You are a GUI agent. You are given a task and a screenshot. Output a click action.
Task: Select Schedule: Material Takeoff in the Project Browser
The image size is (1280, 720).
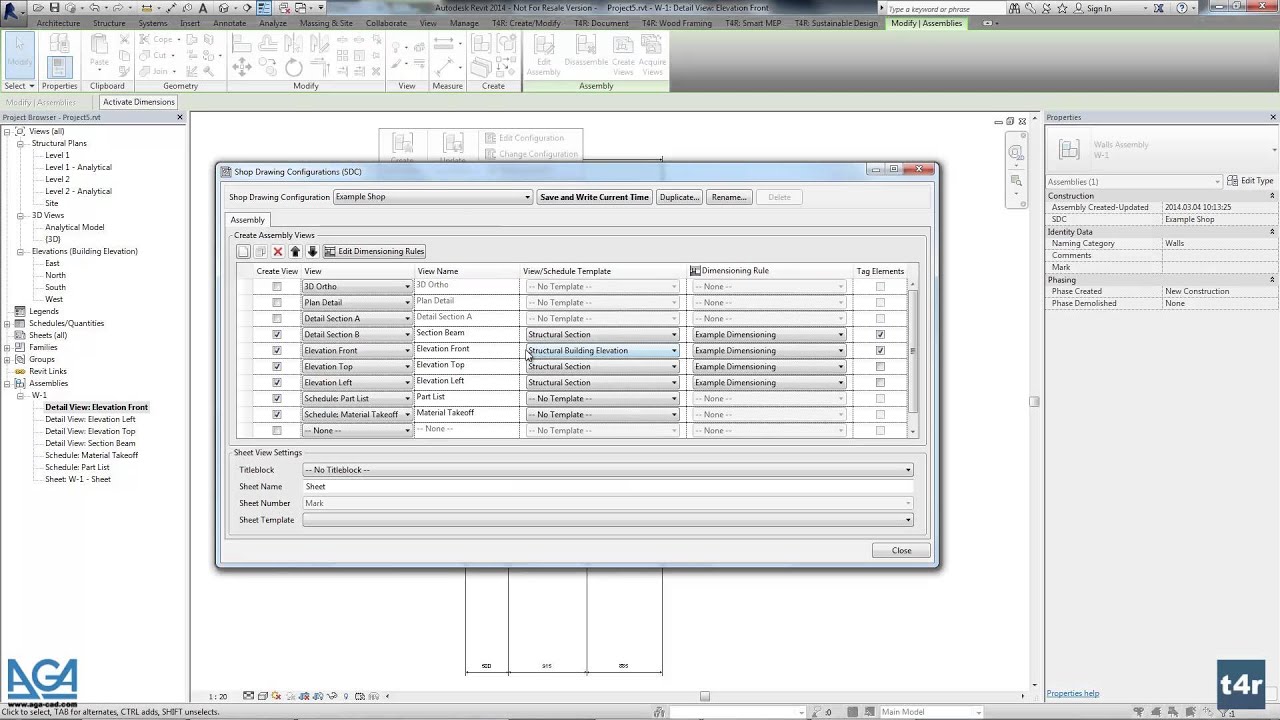[91, 455]
